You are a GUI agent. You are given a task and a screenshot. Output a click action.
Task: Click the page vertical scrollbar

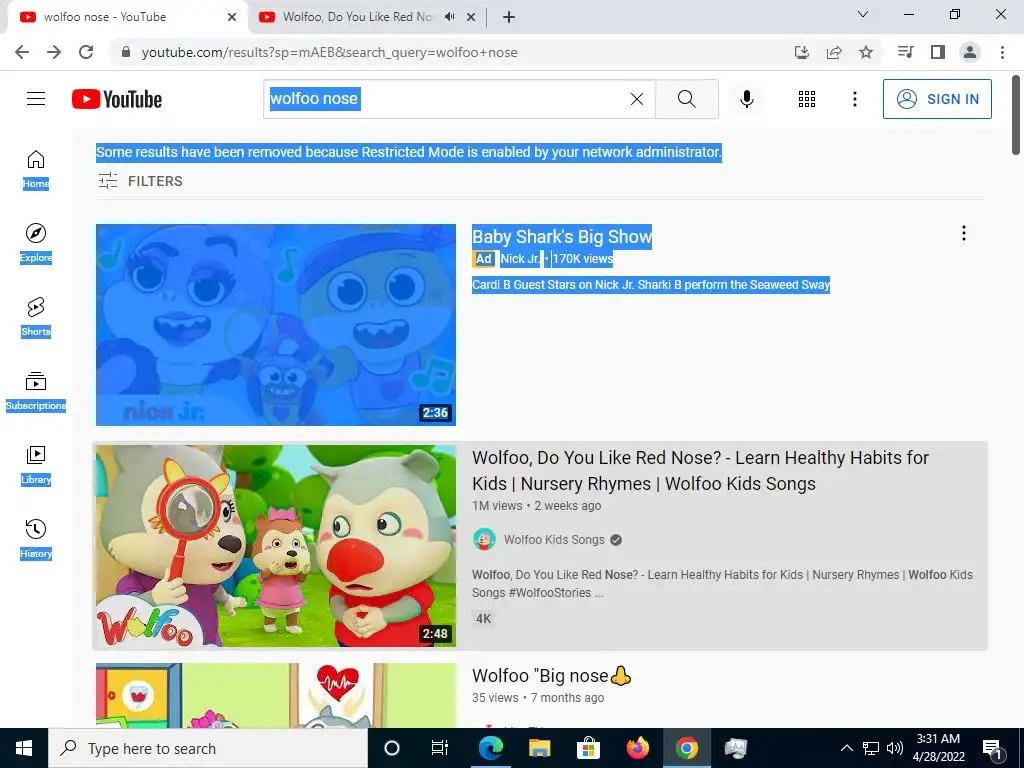click(1016, 116)
